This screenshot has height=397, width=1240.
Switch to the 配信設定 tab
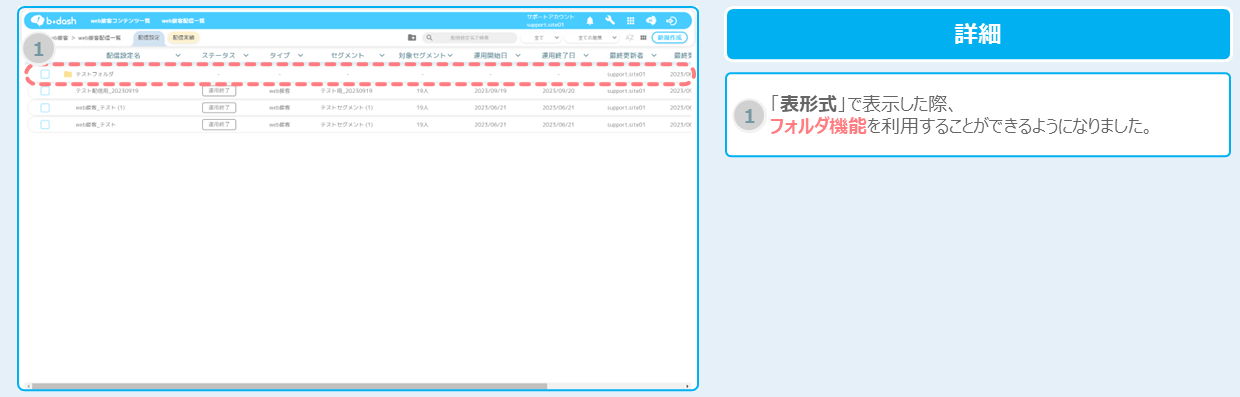[148, 37]
